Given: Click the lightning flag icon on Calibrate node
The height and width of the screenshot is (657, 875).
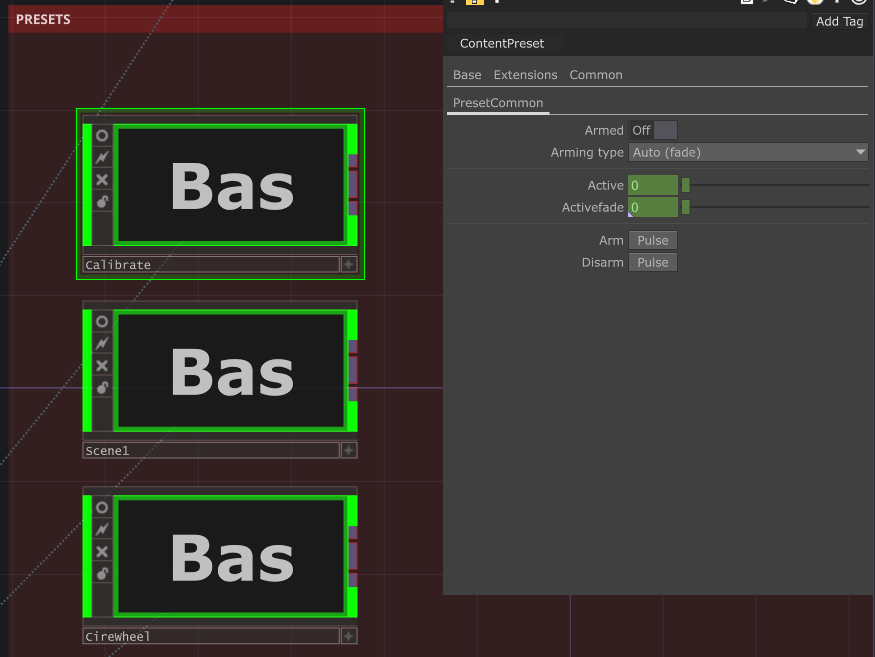Looking at the screenshot, I should tap(102, 157).
